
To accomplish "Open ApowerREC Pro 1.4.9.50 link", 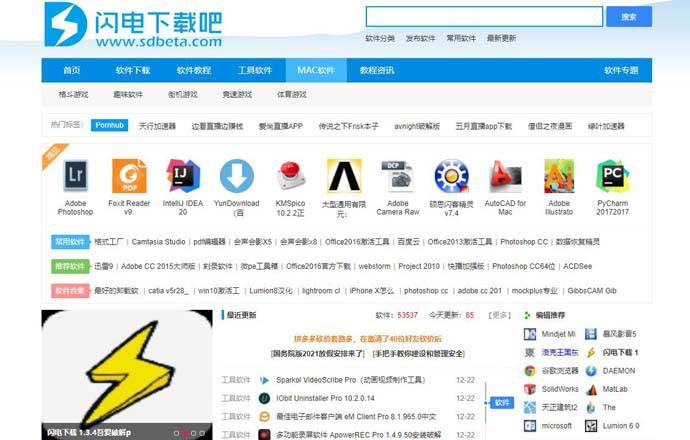I will tap(359, 435).
